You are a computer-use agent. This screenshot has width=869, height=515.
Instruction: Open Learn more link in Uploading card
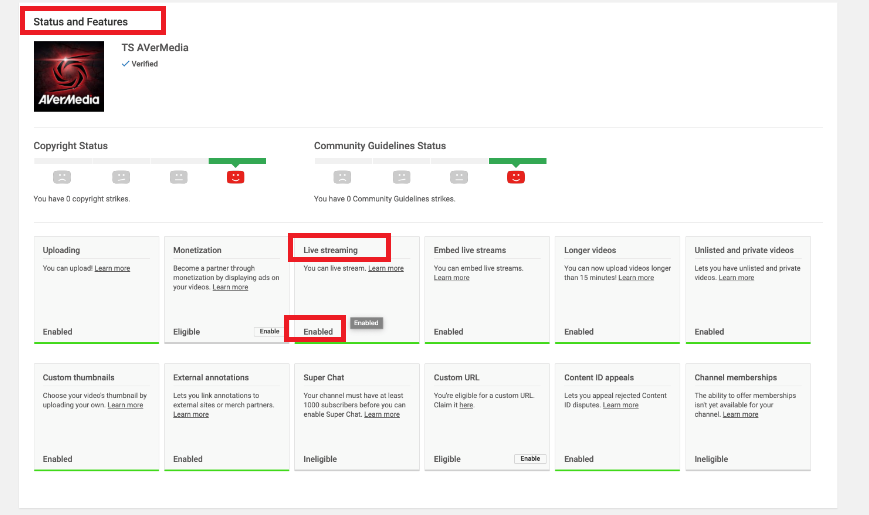click(x=113, y=268)
